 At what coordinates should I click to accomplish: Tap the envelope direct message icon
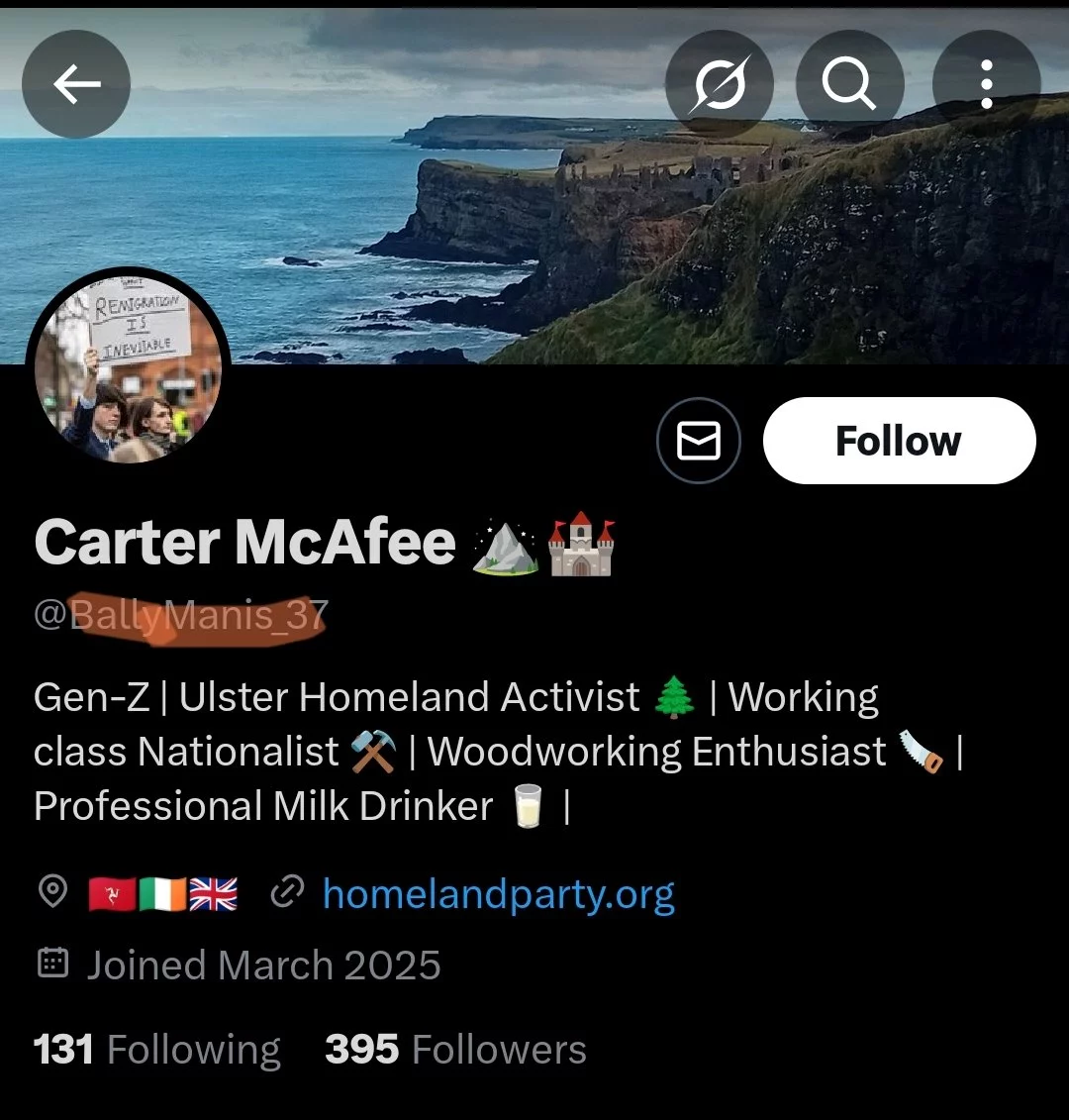point(699,441)
